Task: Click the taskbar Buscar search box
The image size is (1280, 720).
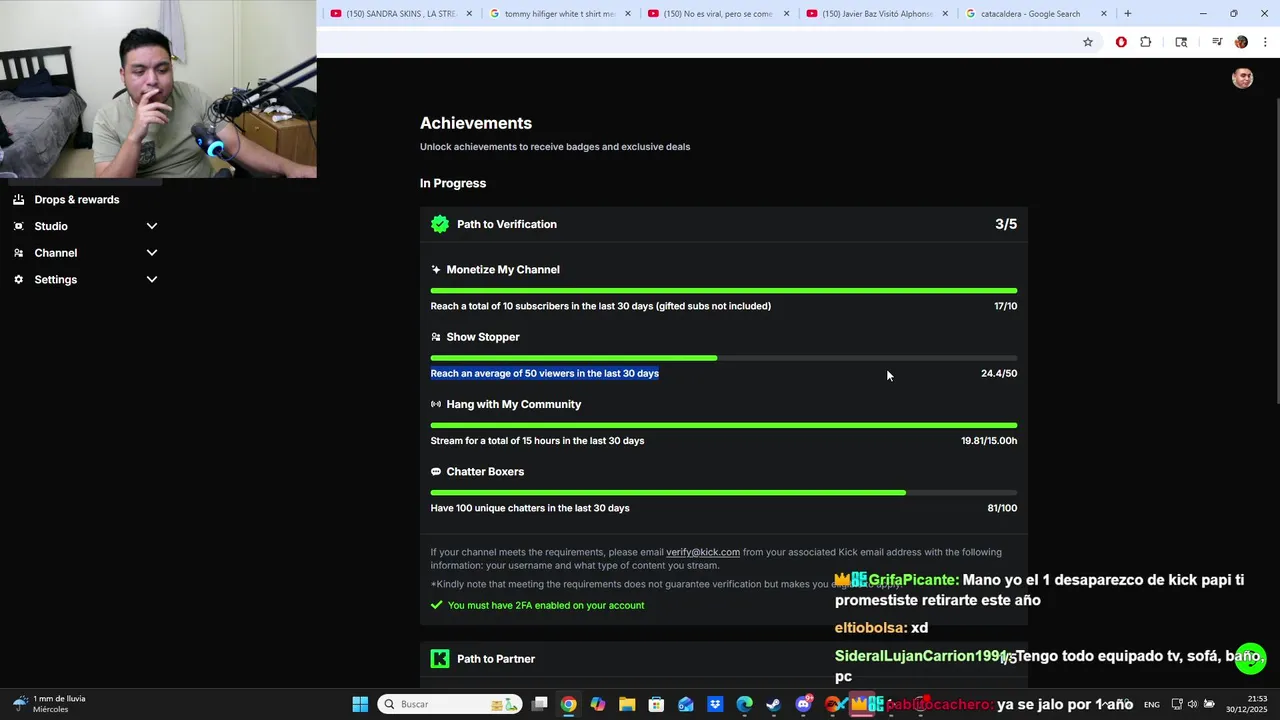Action: click(450, 704)
